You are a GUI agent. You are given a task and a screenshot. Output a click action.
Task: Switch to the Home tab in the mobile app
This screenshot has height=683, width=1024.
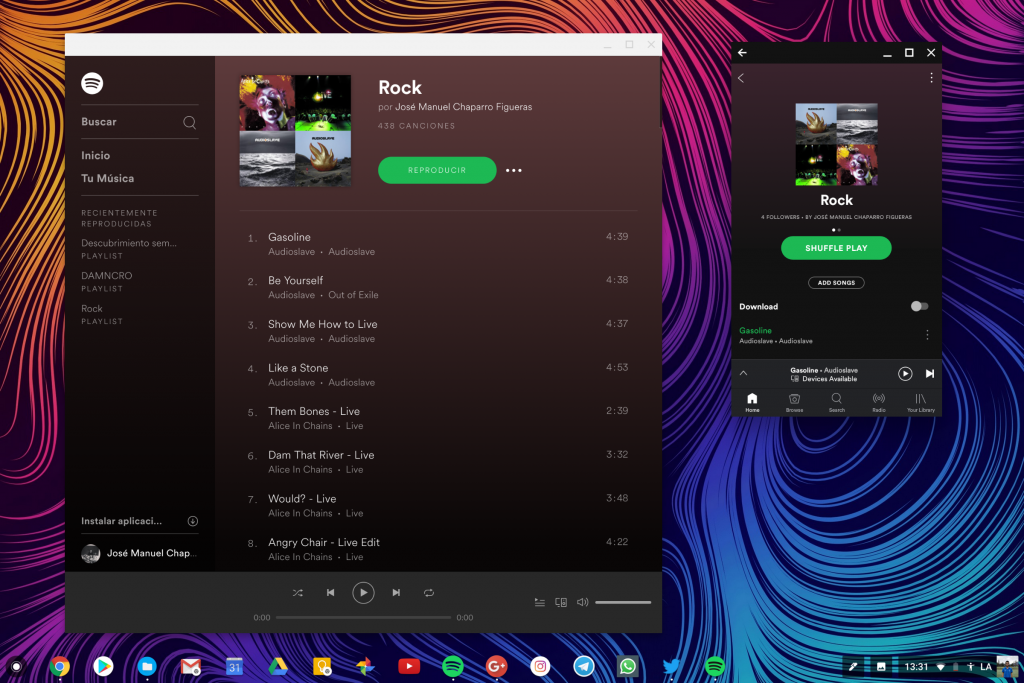point(752,402)
